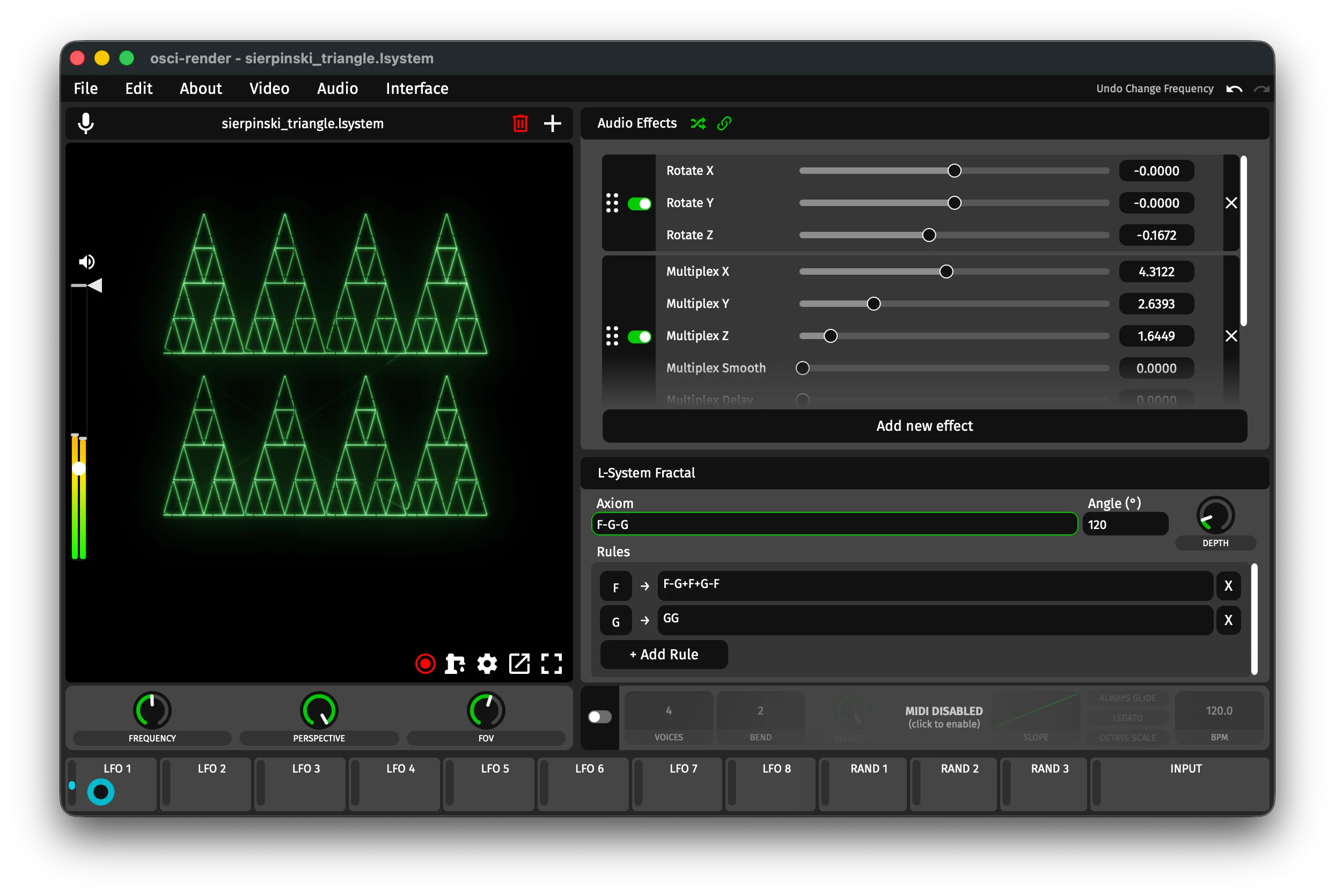Viewport: 1335px width, 896px height.
Task: Click MIDI DISABLED to enable it
Action: 943,717
